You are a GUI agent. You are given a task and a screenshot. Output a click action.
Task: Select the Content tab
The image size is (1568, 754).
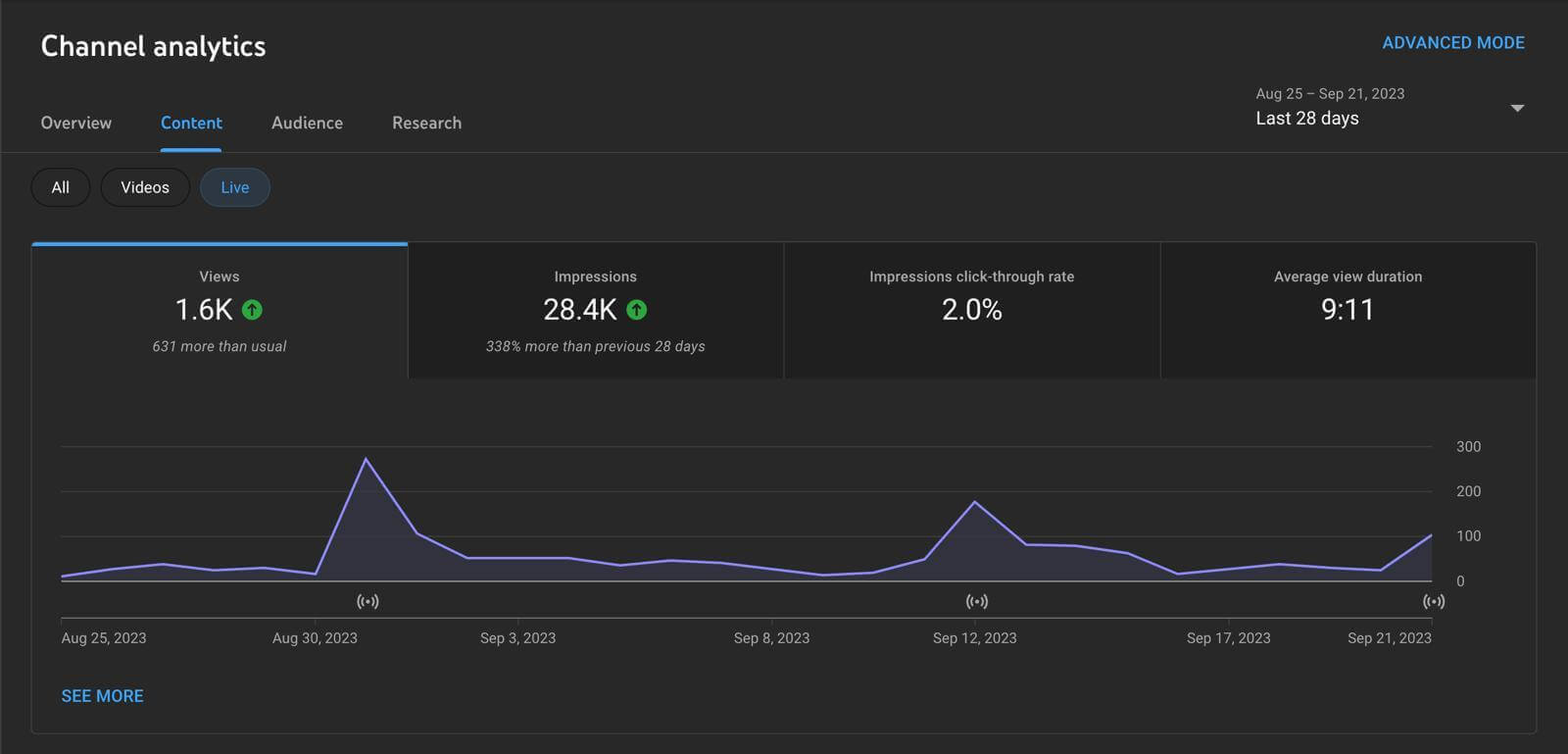pos(191,123)
